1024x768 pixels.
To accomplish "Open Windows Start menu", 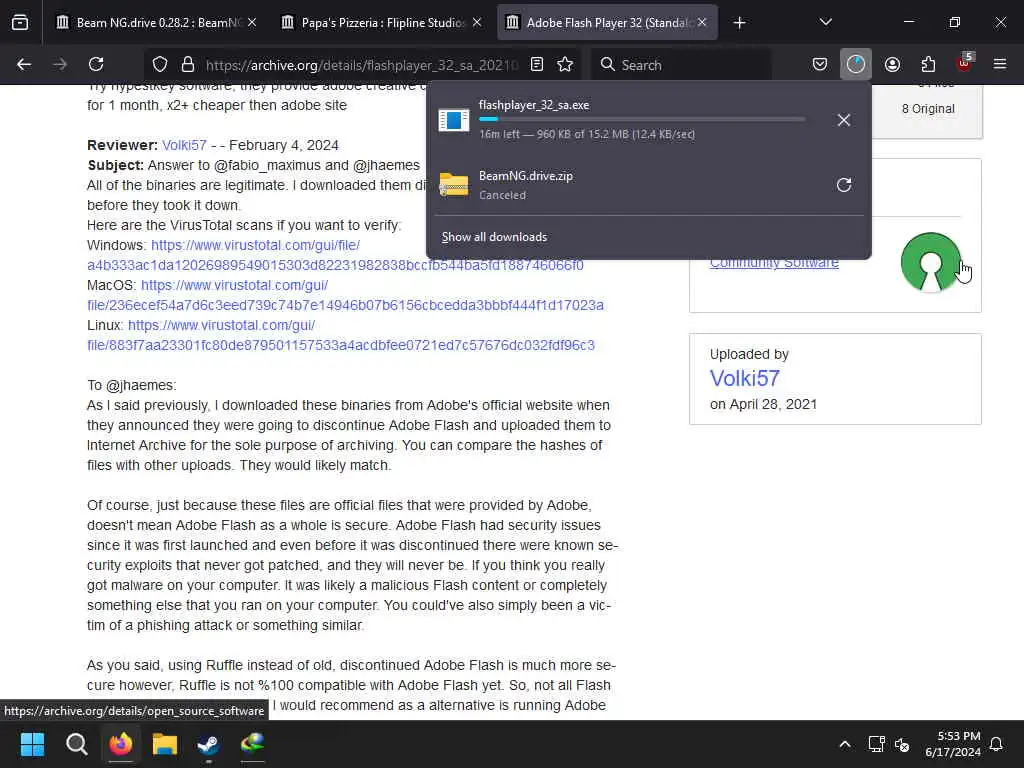I will coord(32,744).
